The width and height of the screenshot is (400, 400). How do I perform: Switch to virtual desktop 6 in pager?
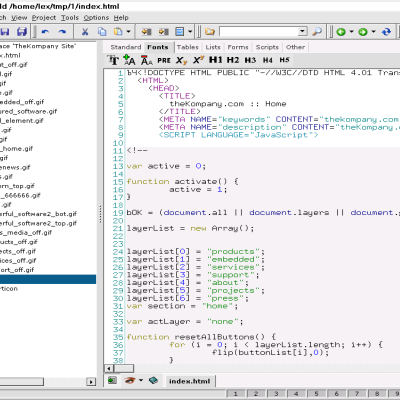pyautogui.click(x=337, y=394)
